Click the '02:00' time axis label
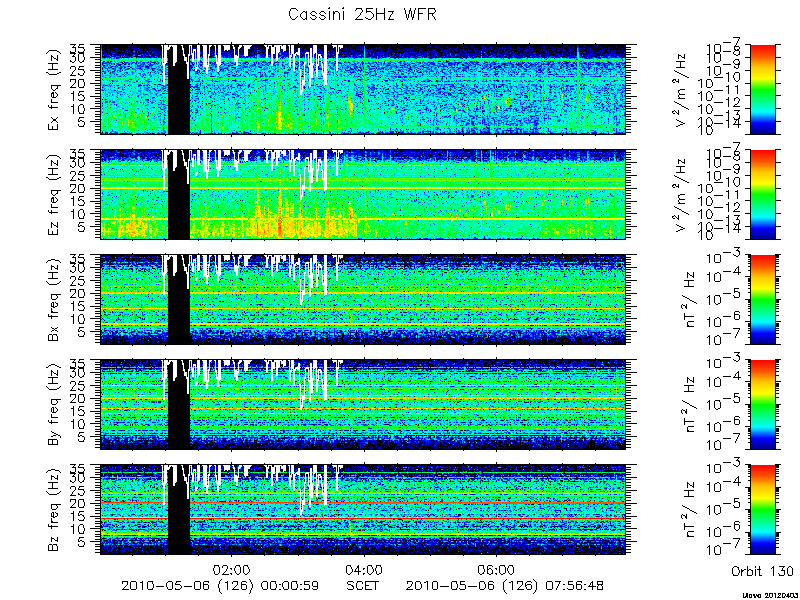Image resolution: width=800 pixels, height=600 pixels. pos(231,569)
